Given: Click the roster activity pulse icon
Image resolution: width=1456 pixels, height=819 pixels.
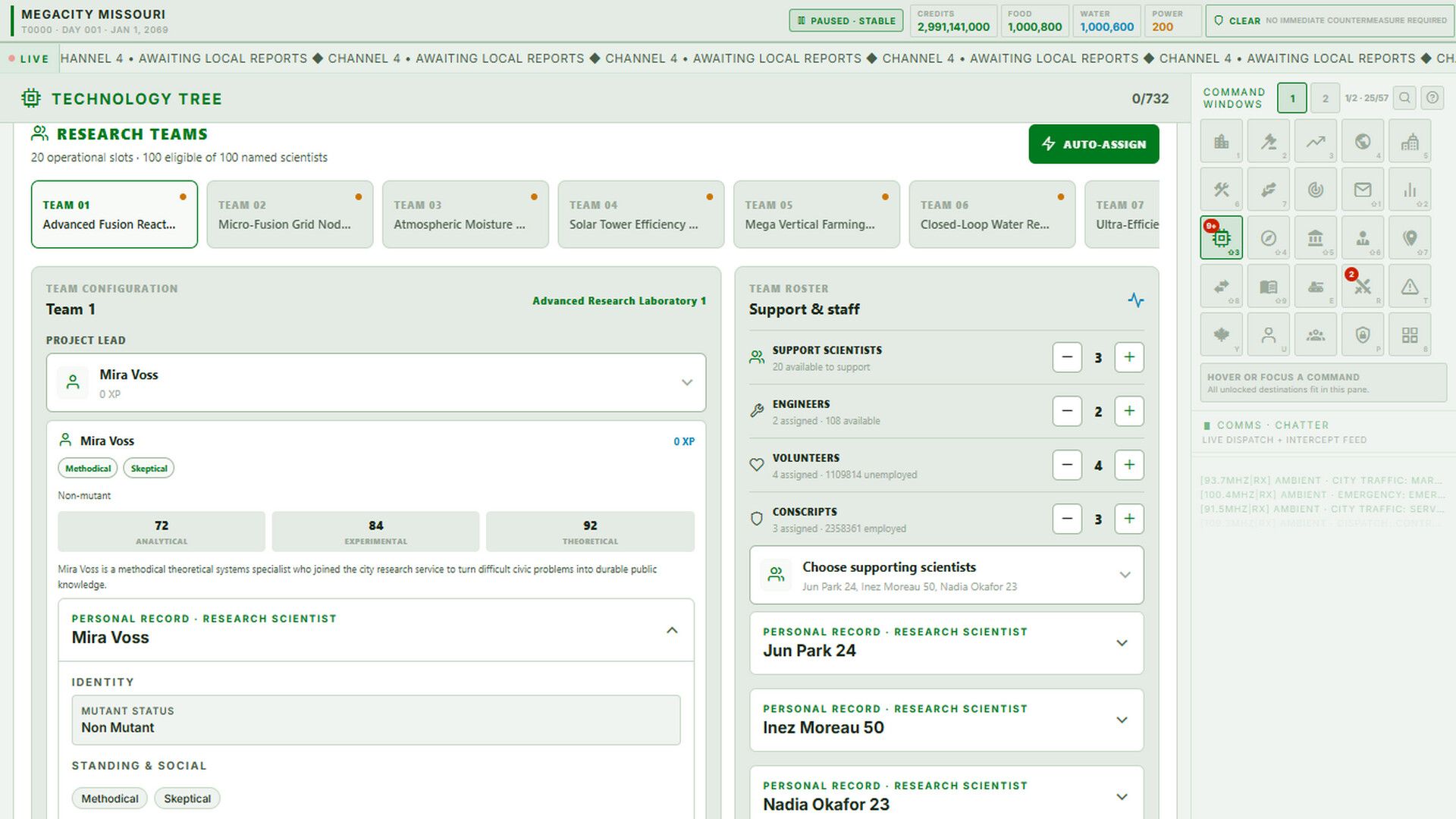Looking at the screenshot, I should click(x=1135, y=300).
